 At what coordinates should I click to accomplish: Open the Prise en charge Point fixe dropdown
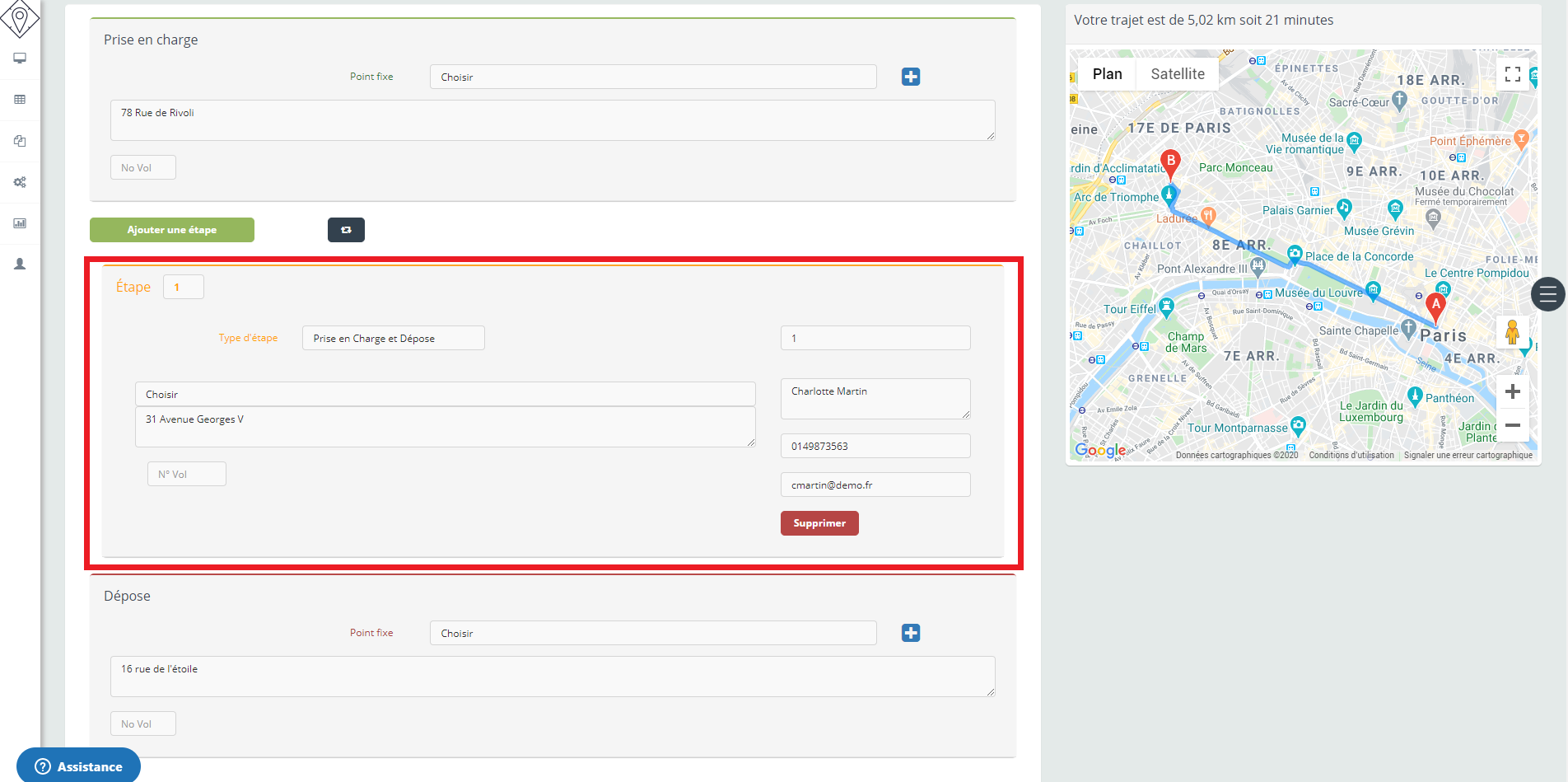652,77
